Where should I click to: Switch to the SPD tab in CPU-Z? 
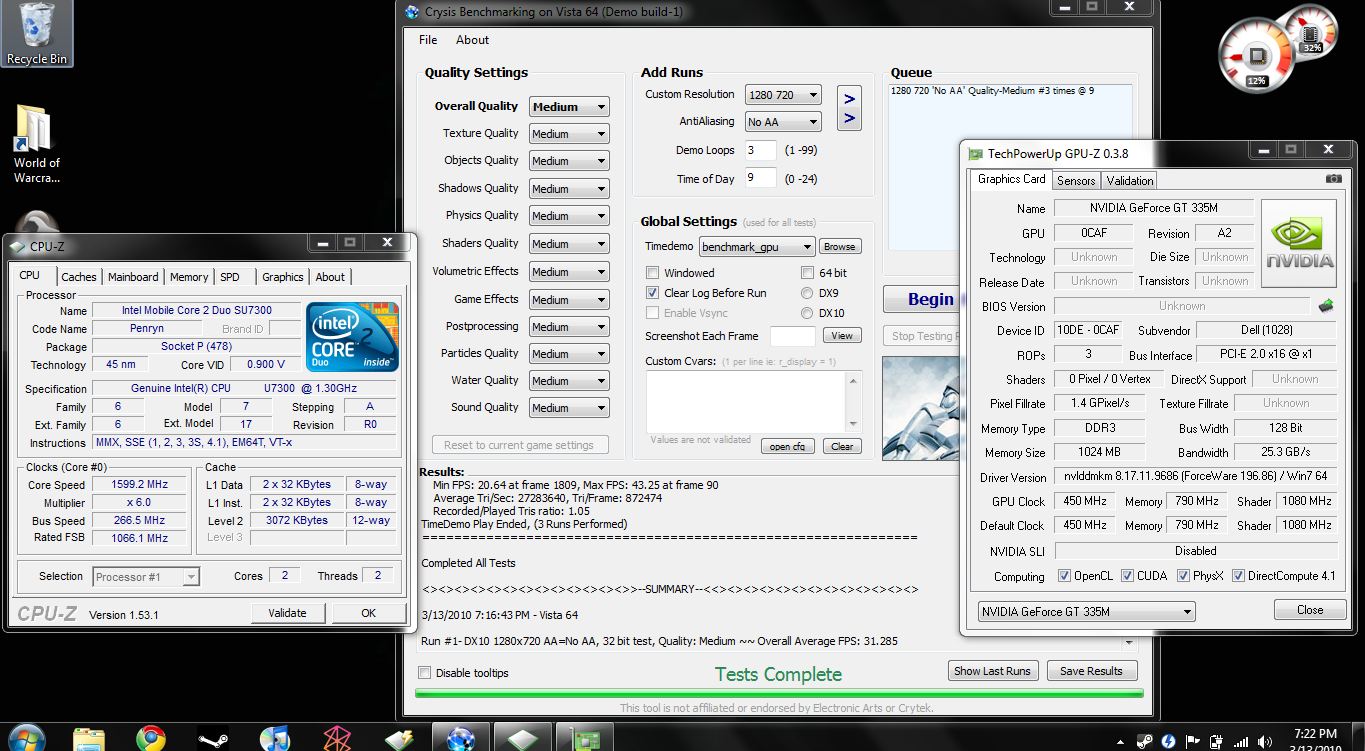pyautogui.click(x=230, y=277)
